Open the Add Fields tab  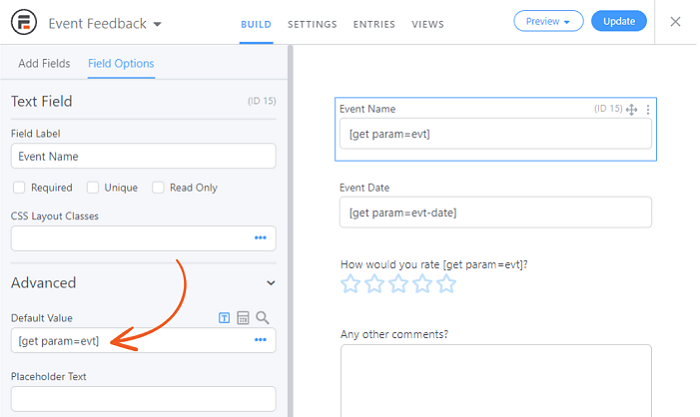44,63
